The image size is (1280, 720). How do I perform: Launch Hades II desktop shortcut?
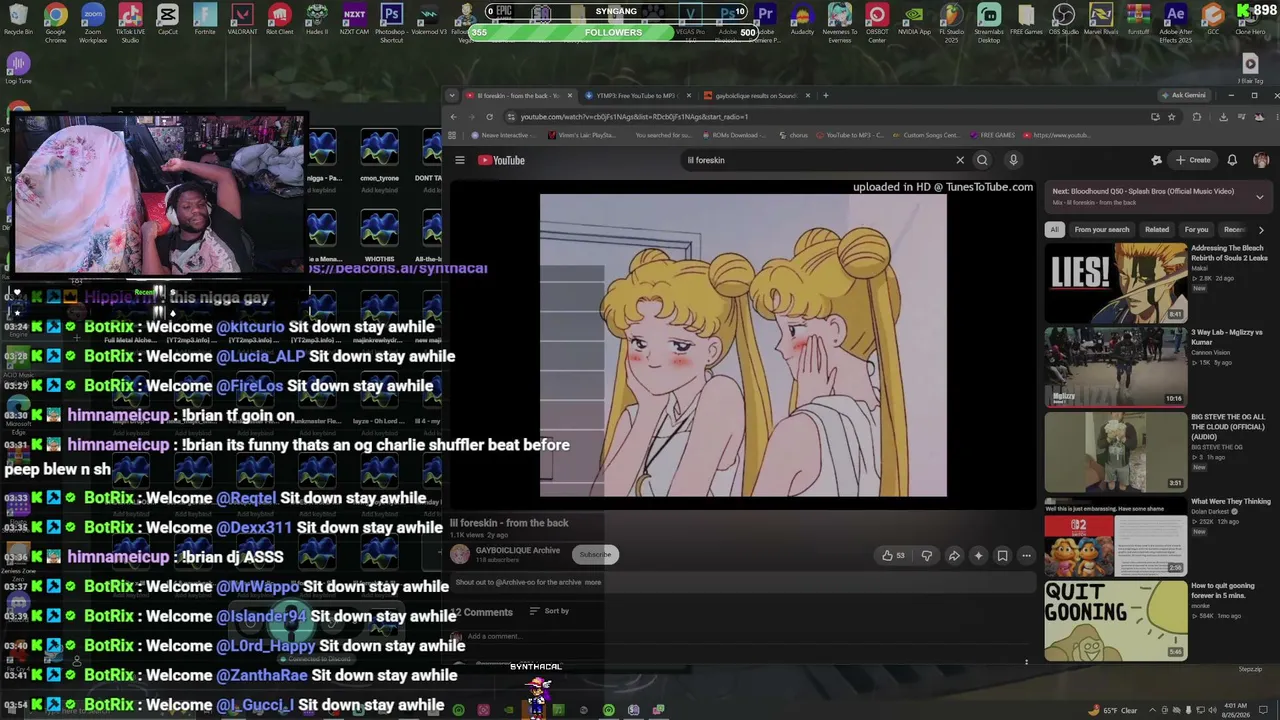(x=317, y=19)
